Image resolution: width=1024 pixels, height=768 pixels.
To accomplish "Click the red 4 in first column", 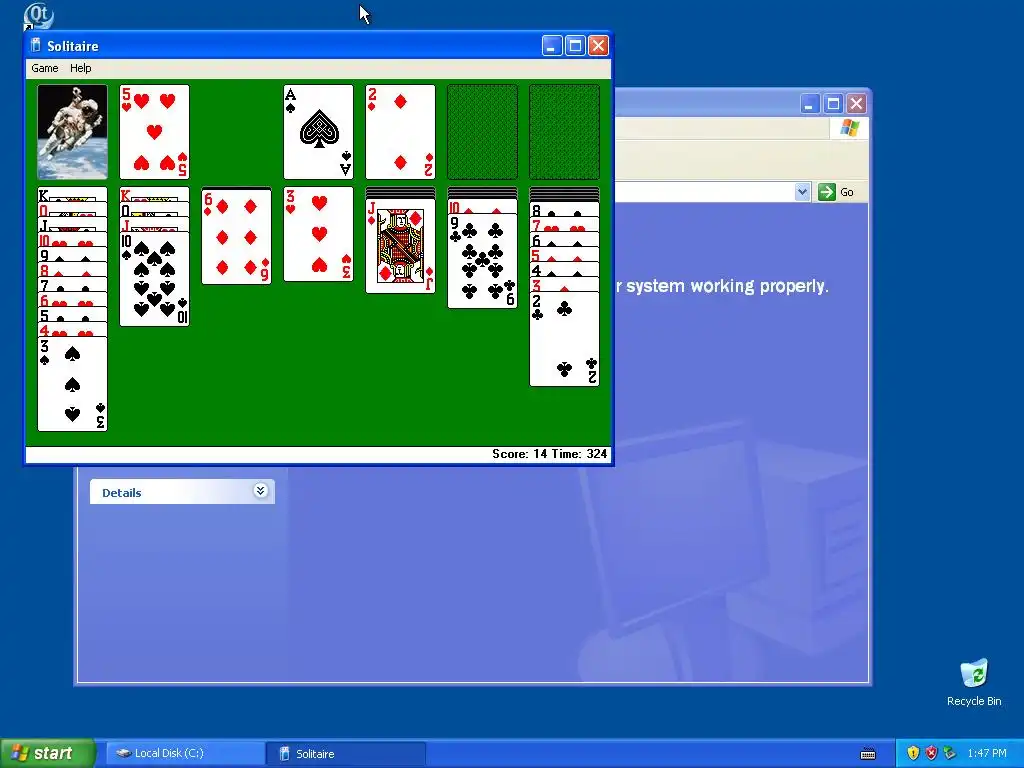I will tap(72, 330).
